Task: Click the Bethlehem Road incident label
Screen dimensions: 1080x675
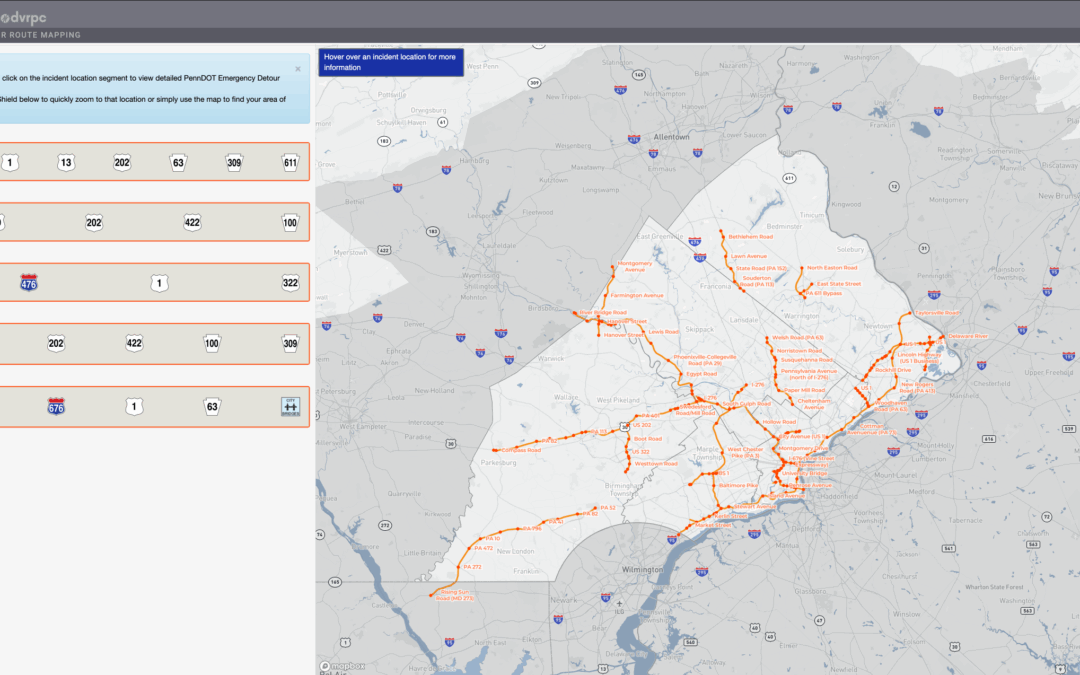Action: click(750, 237)
